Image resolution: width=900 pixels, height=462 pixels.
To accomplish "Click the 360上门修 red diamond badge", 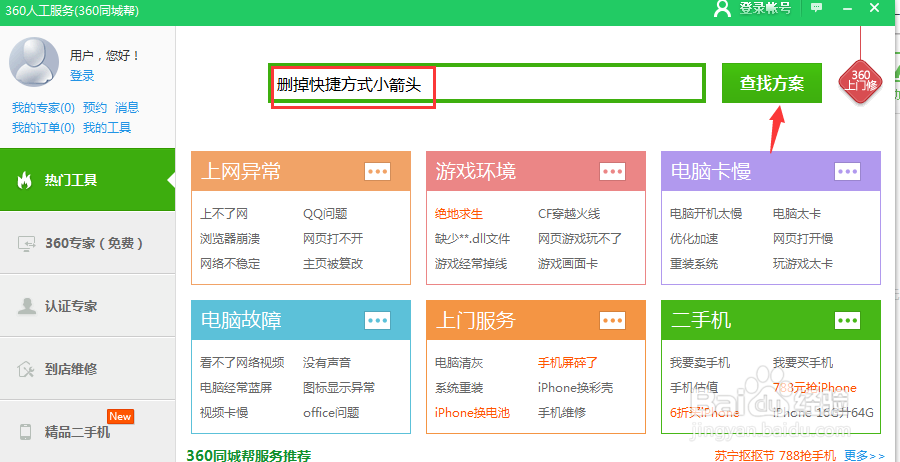I will coord(860,80).
